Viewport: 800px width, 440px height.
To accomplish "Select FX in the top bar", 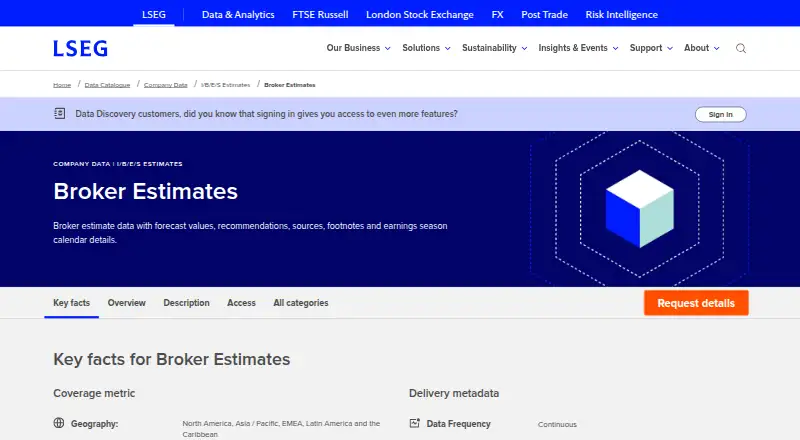I will click(x=497, y=15).
